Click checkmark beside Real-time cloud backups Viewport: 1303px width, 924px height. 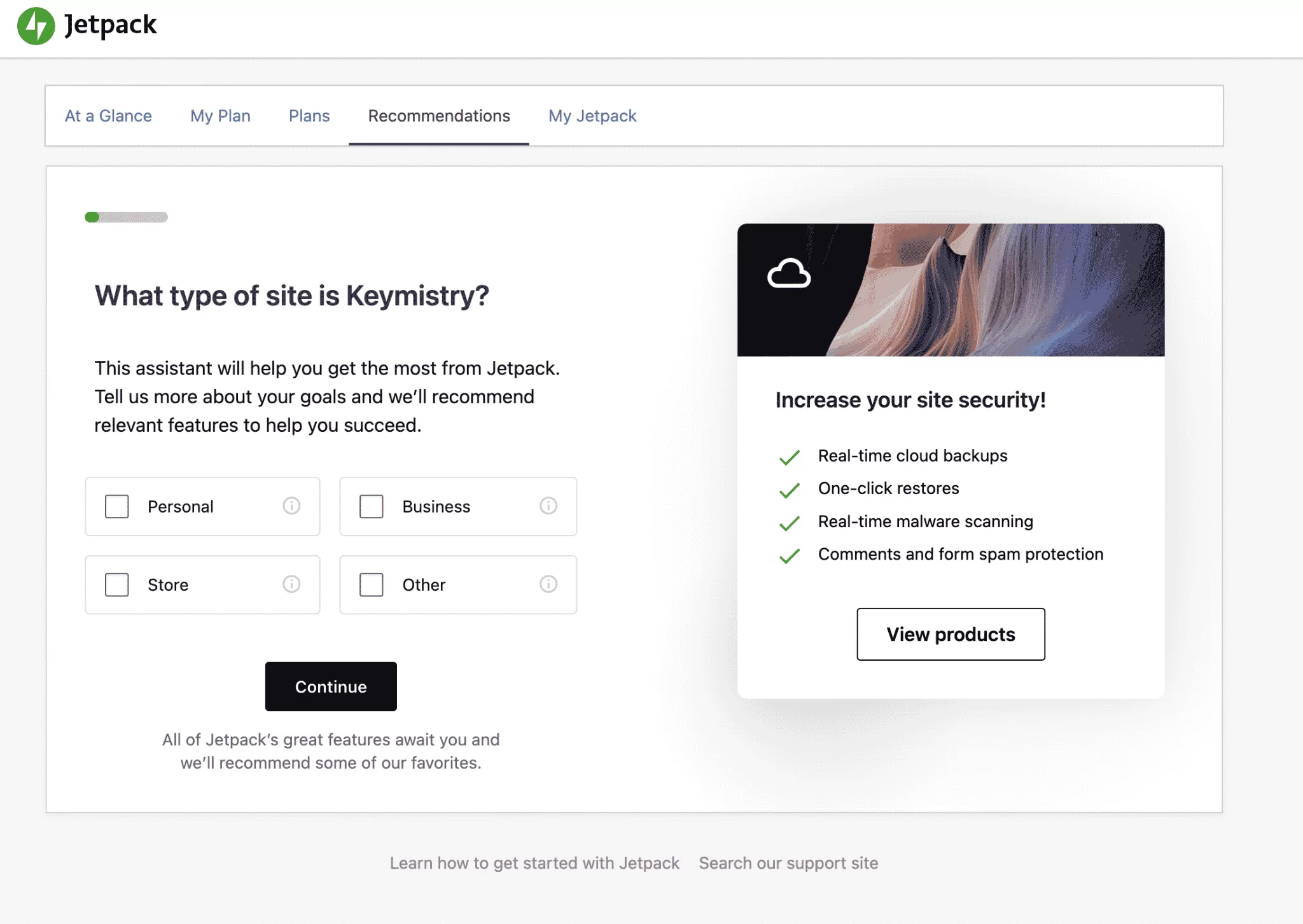click(790, 457)
